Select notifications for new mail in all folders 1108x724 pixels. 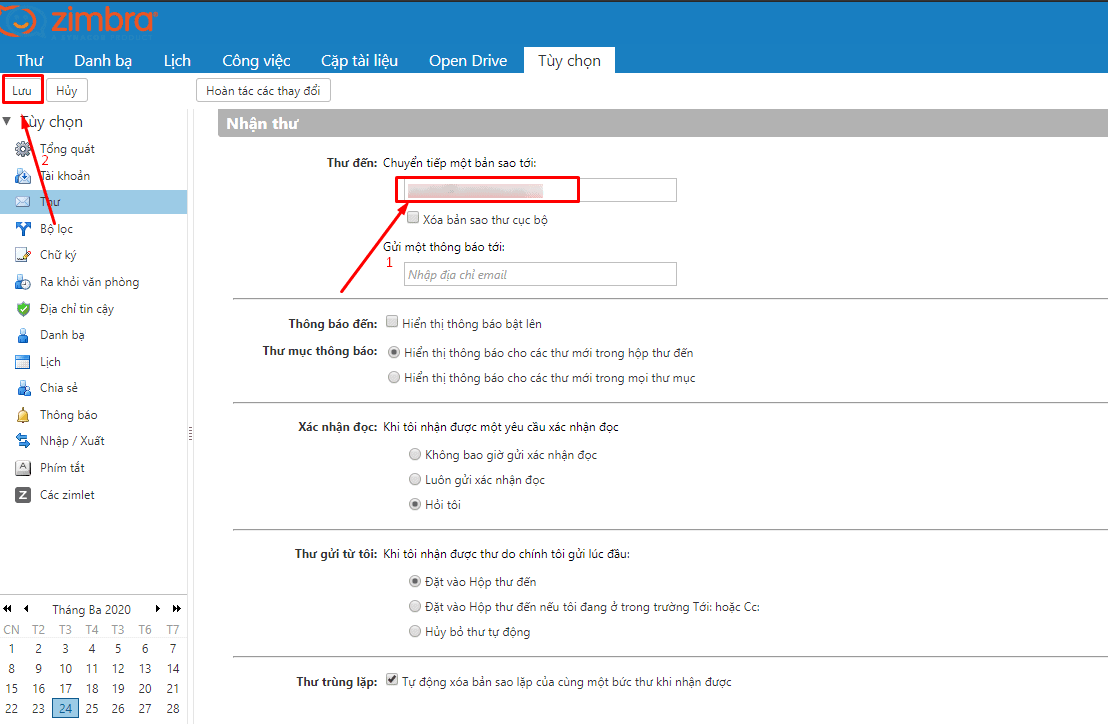394,378
